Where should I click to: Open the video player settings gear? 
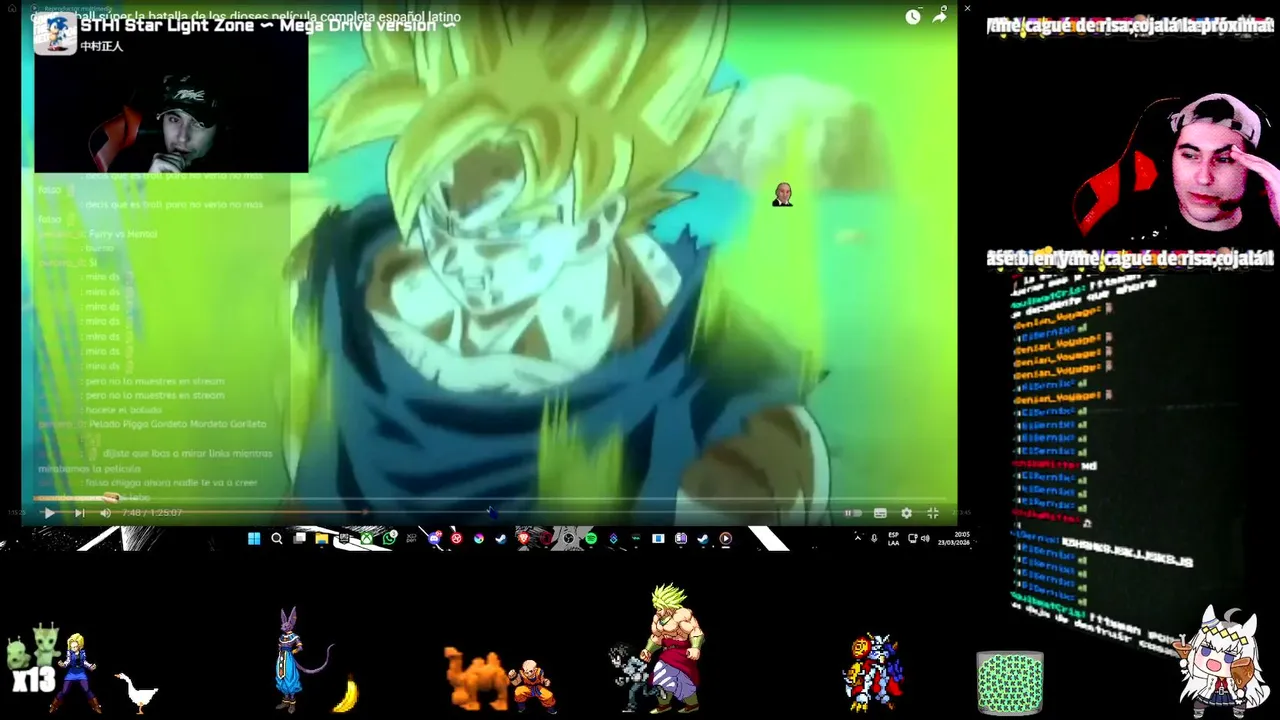[906, 513]
